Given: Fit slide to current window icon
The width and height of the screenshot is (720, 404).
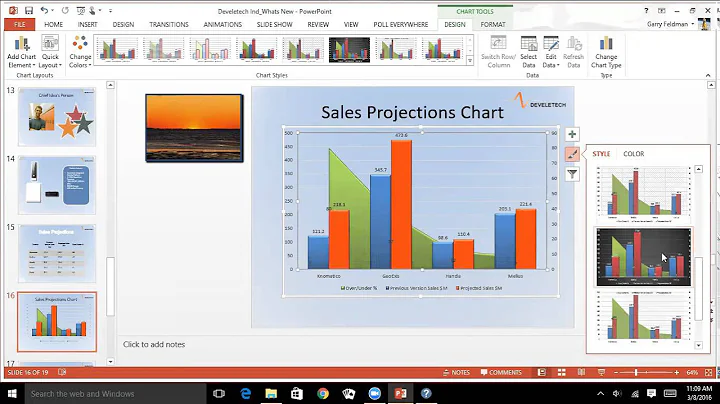Looking at the screenshot, I should (x=709, y=372).
